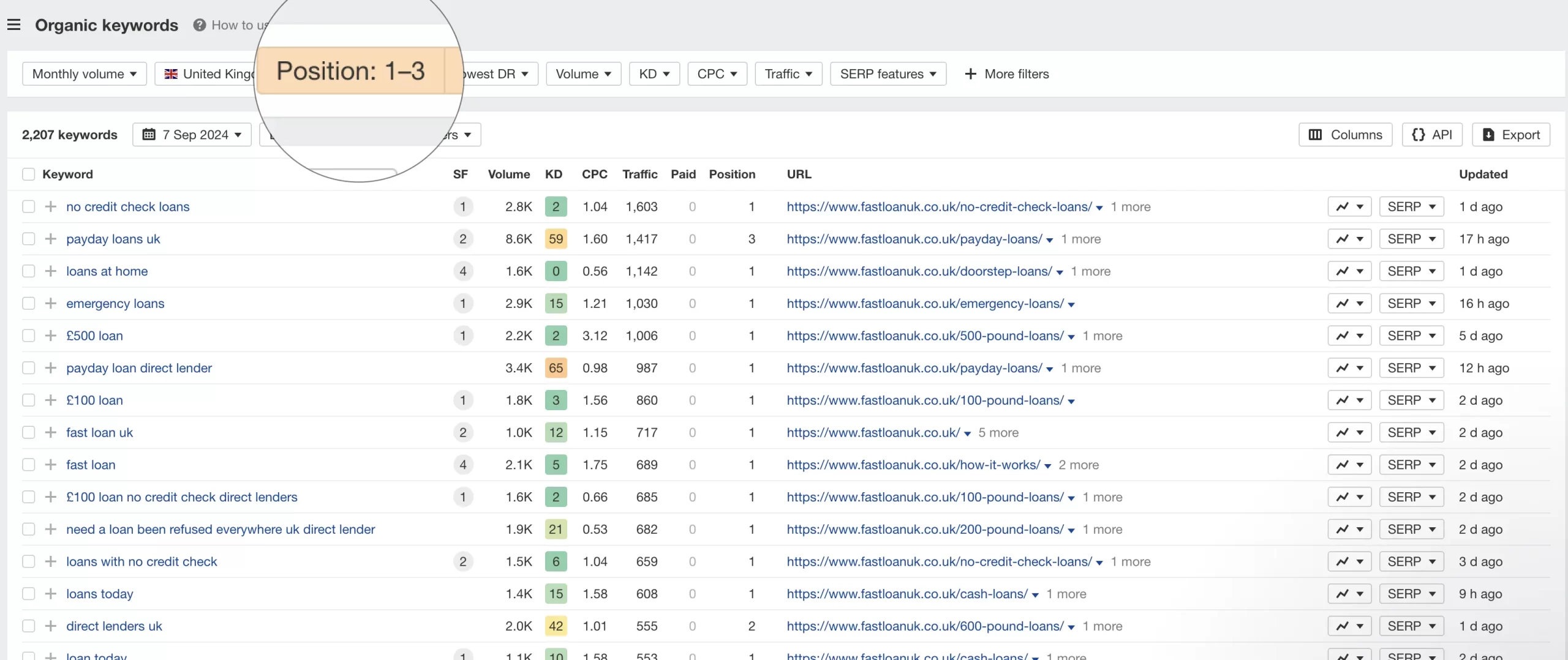This screenshot has width=1568, height=660.
Task: Open the Volume filter dropdown
Action: click(584, 74)
